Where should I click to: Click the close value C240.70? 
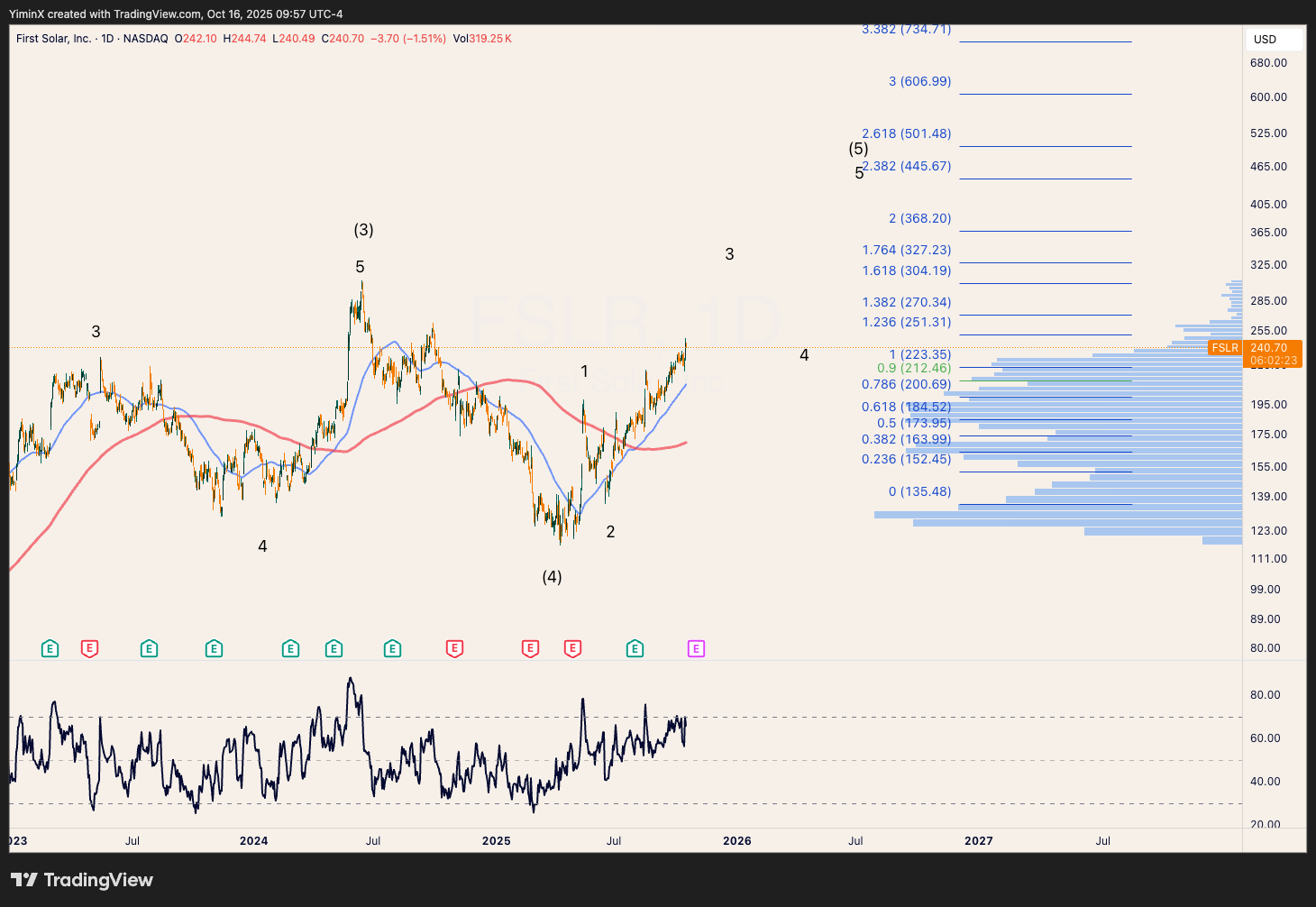pyautogui.click(x=343, y=39)
